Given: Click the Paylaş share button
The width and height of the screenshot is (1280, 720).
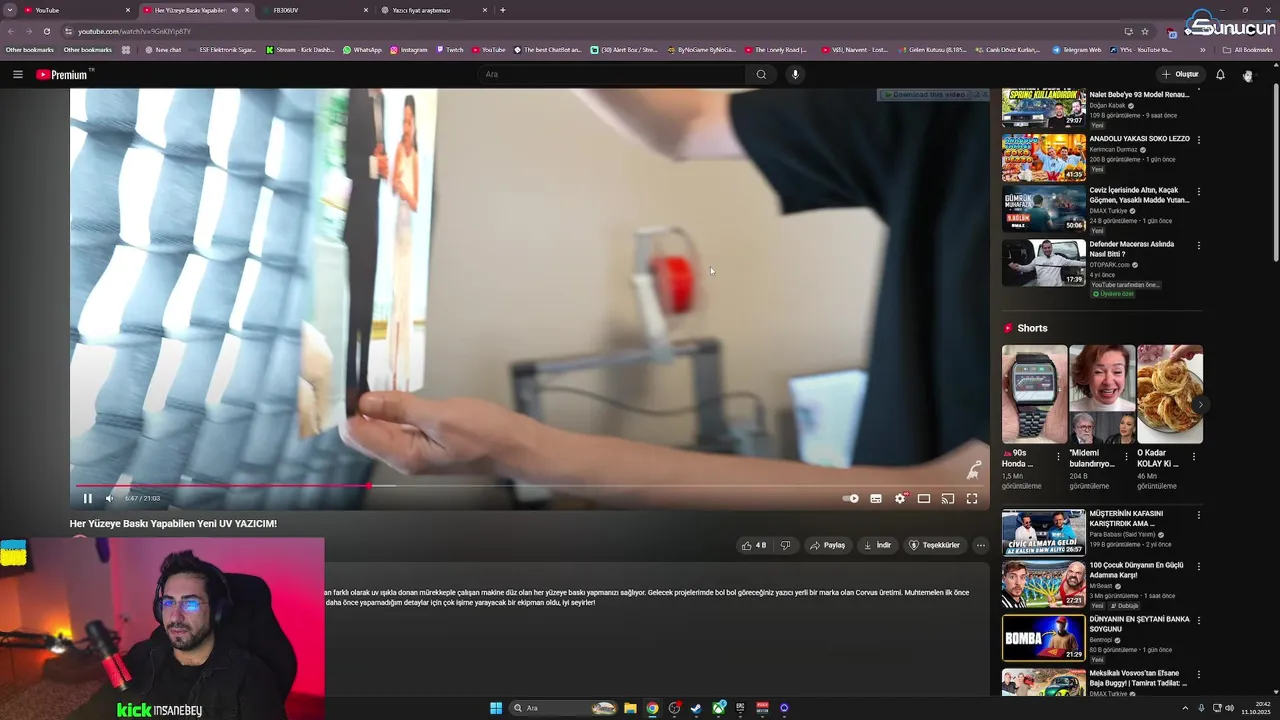Looking at the screenshot, I should tap(827, 545).
